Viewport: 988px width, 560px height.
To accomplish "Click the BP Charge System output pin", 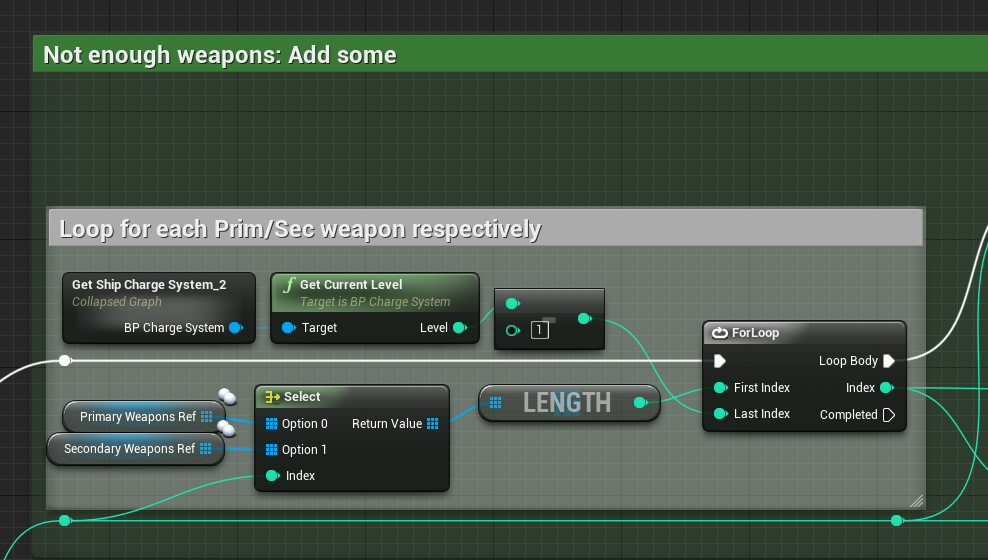I will (235, 328).
